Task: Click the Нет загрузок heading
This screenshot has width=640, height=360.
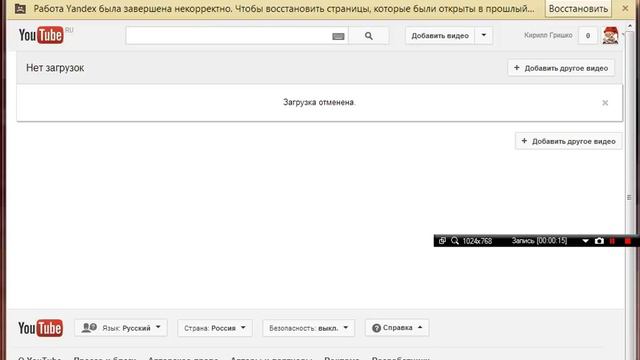Action: point(55,68)
